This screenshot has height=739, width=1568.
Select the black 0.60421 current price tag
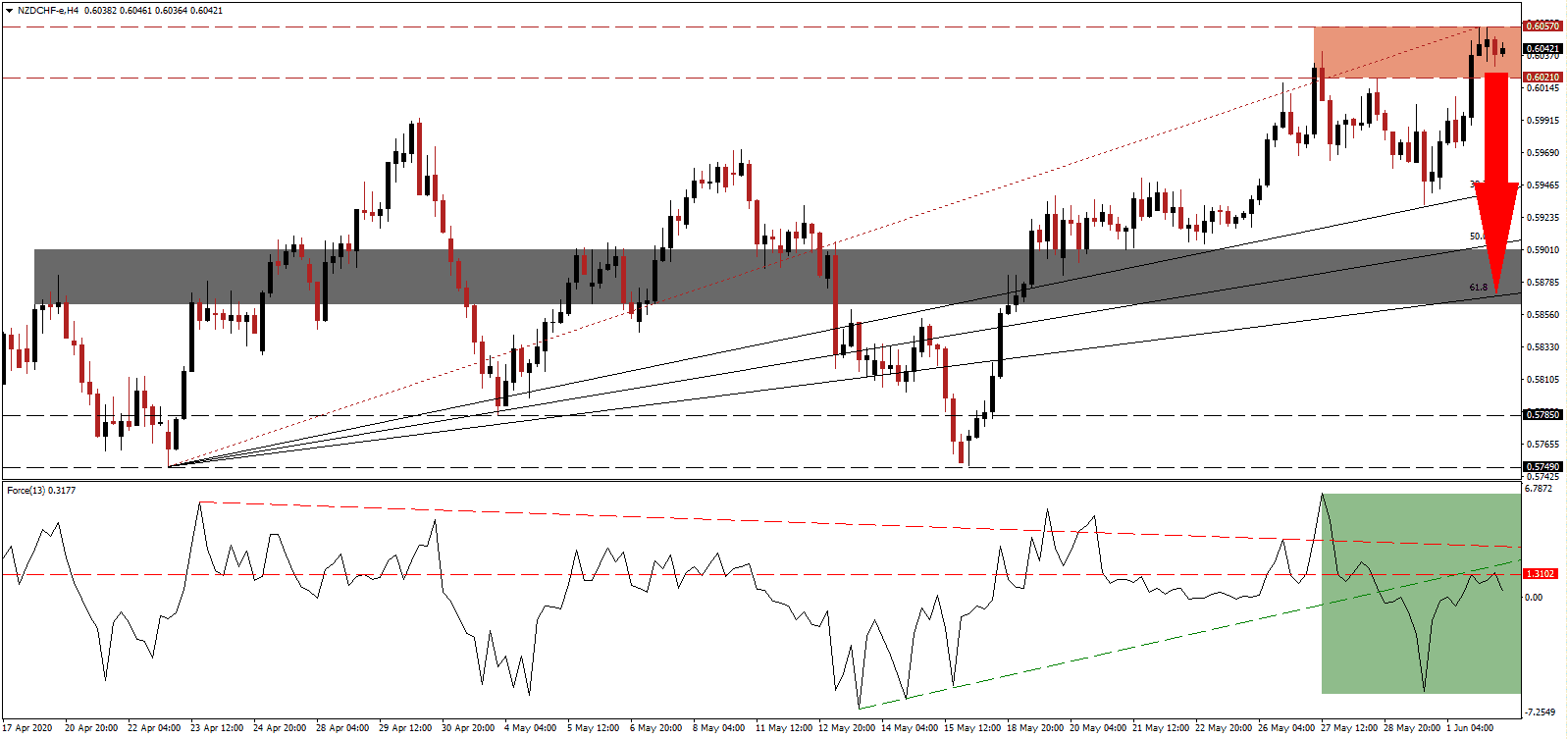(x=1542, y=49)
